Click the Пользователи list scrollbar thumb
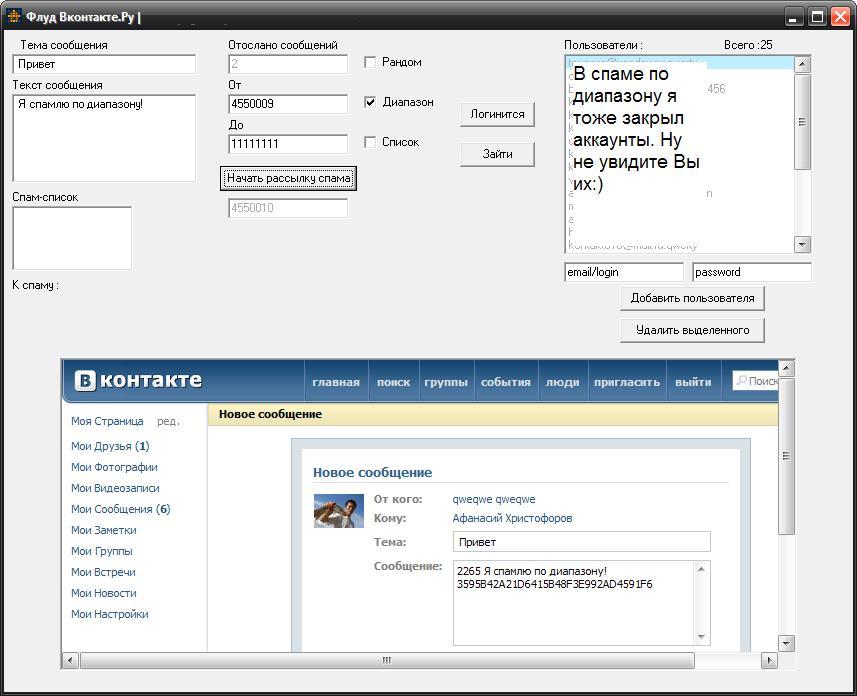857x696 pixels. [x=802, y=122]
